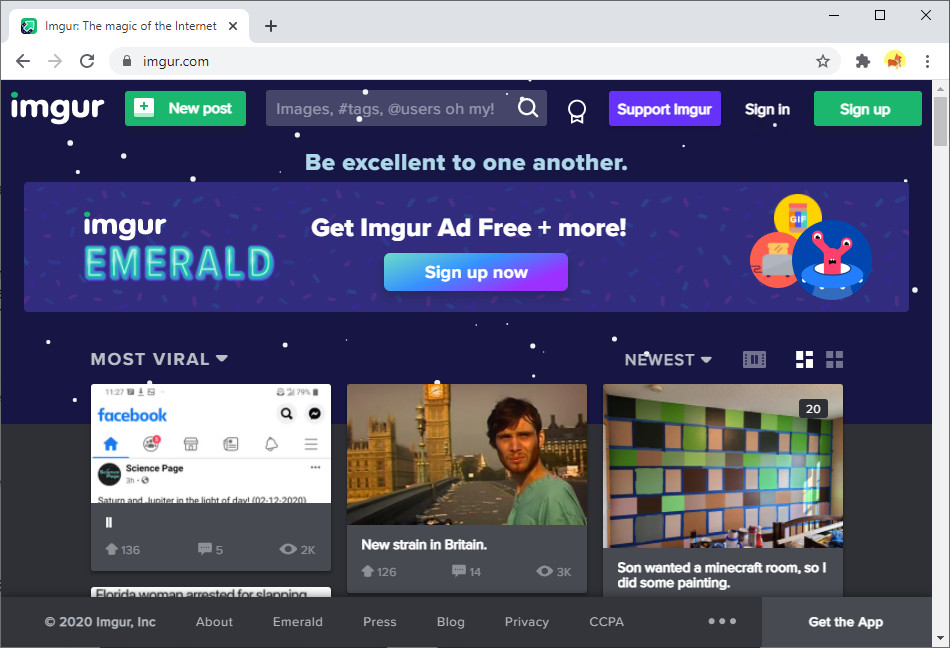Click the Imgur Emerald logo in banner
Image resolution: width=950 pixels, height=648 pixels.
tap(179, 247)
